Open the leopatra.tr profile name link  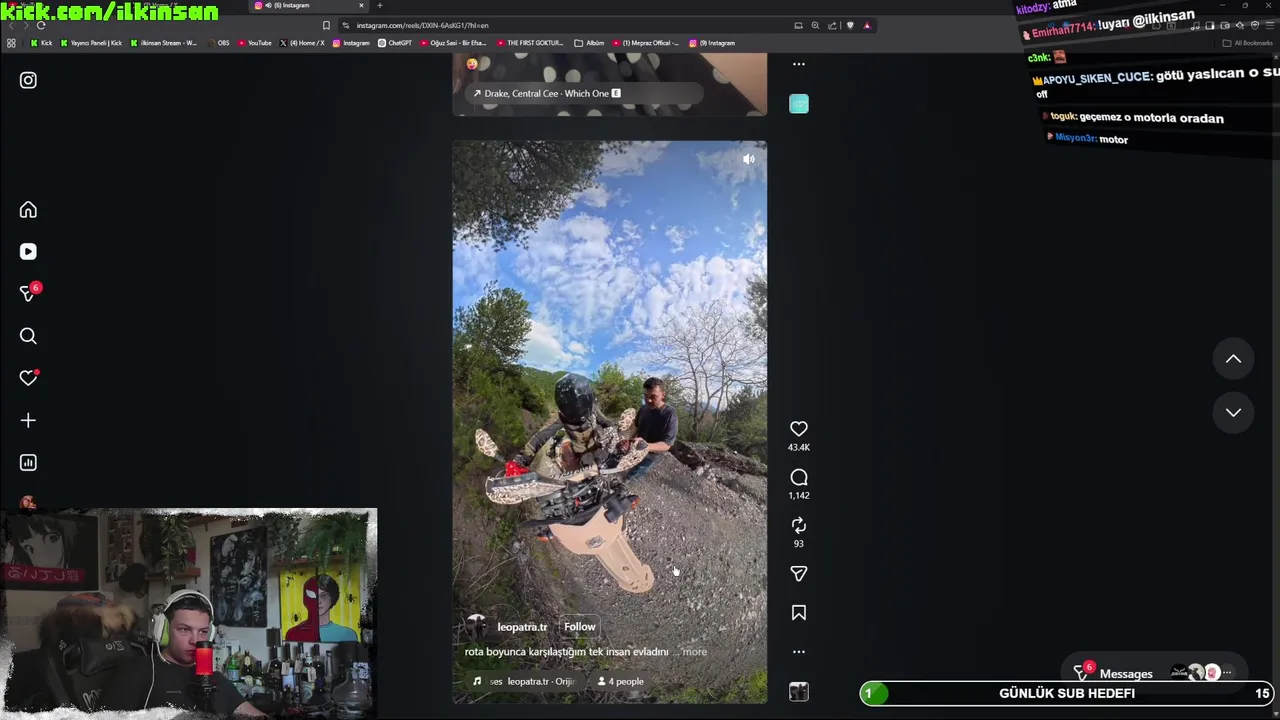[522, 627]
